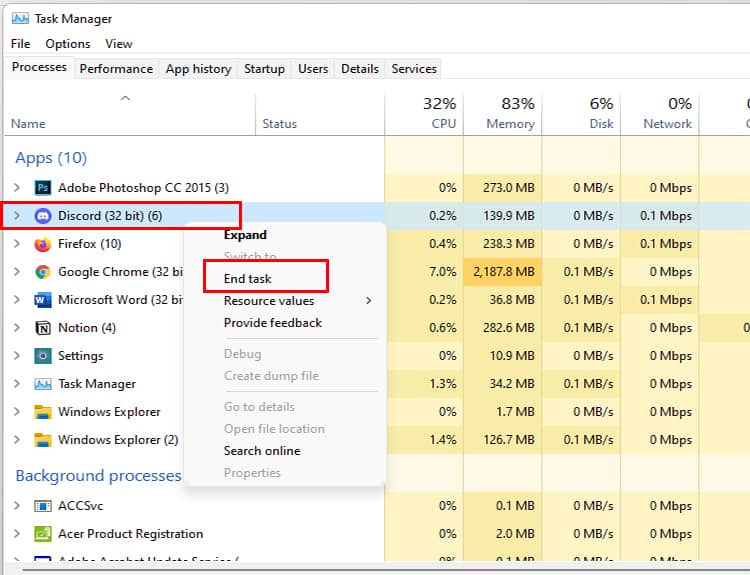Viewport: 750px width, 575px height.
Task: Open the File menu
Action: tap(21, 44)
